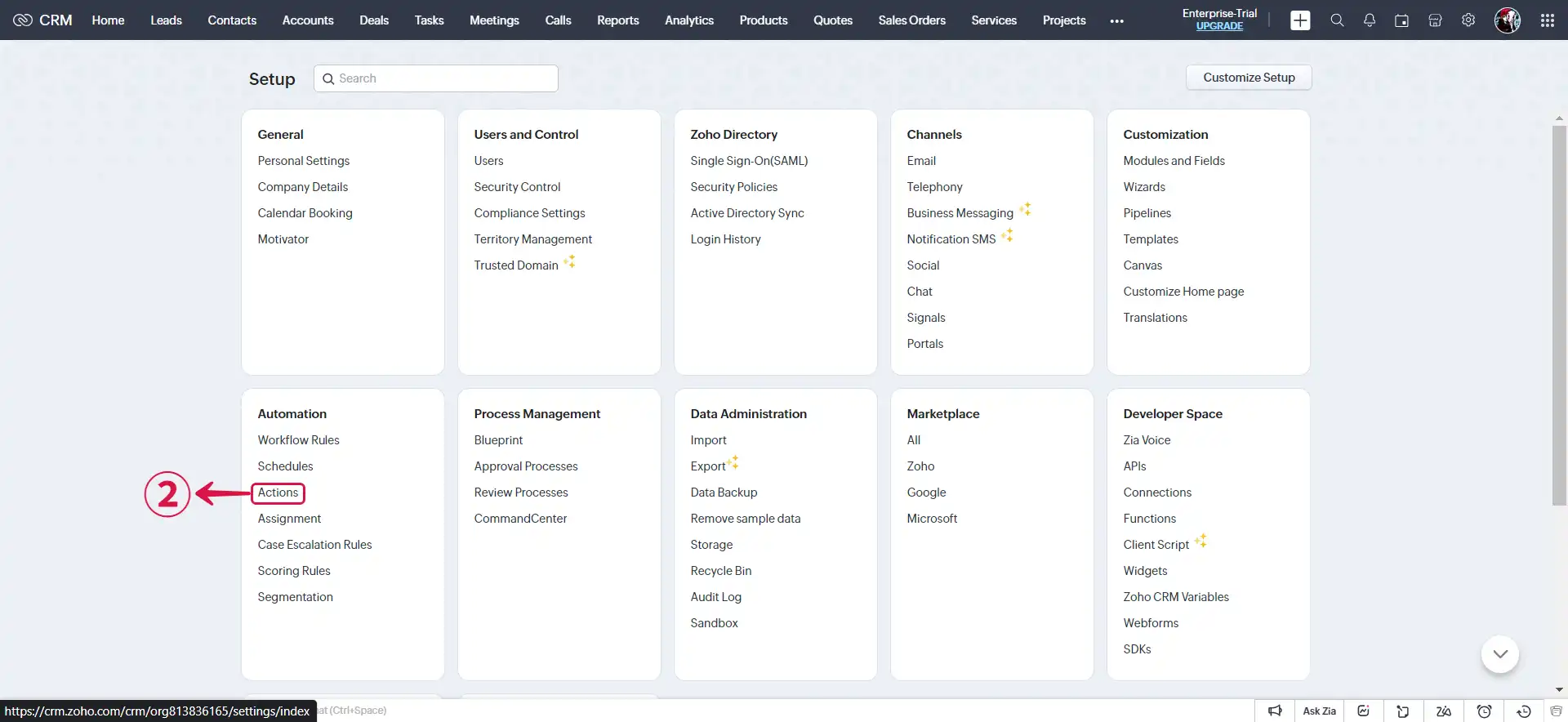Open the marketplace store icon in top bar

pyautogui.click(x=1435, y=20)
